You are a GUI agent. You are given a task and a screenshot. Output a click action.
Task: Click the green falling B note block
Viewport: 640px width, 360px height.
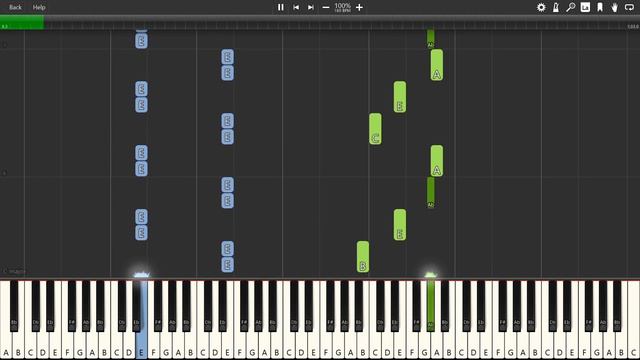coord(363,257)
